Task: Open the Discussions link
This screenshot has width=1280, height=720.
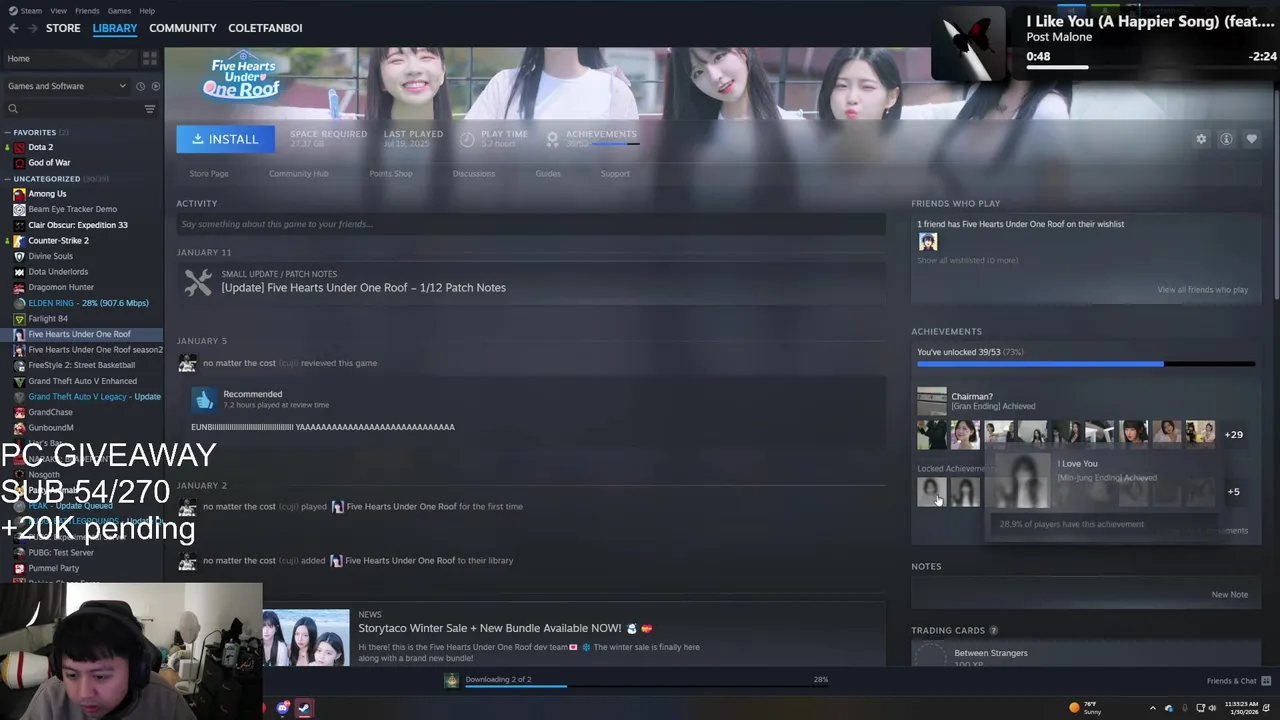Action: pyautogui.click(x=473, y=174)
